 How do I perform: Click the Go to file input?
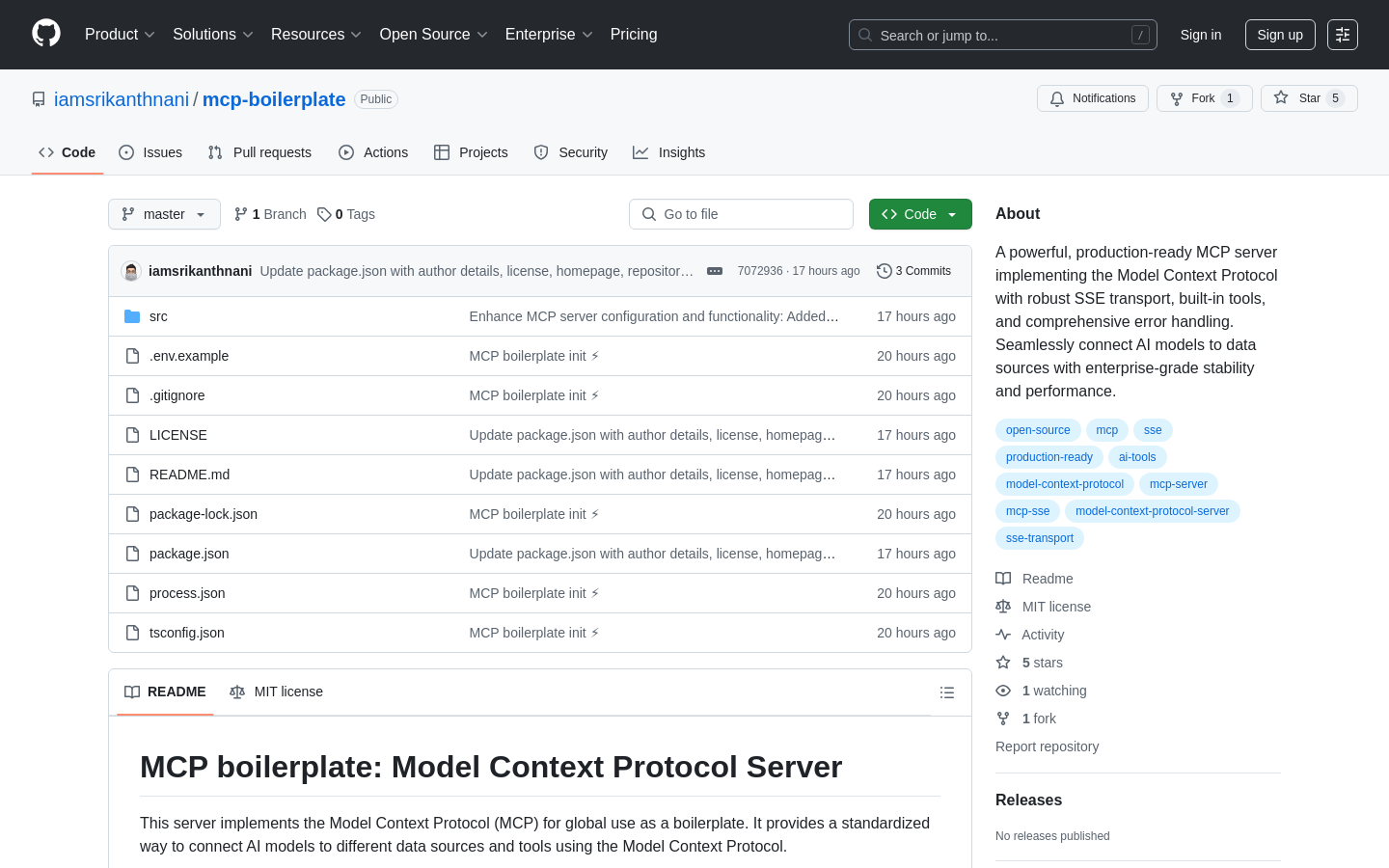(741, 214)
